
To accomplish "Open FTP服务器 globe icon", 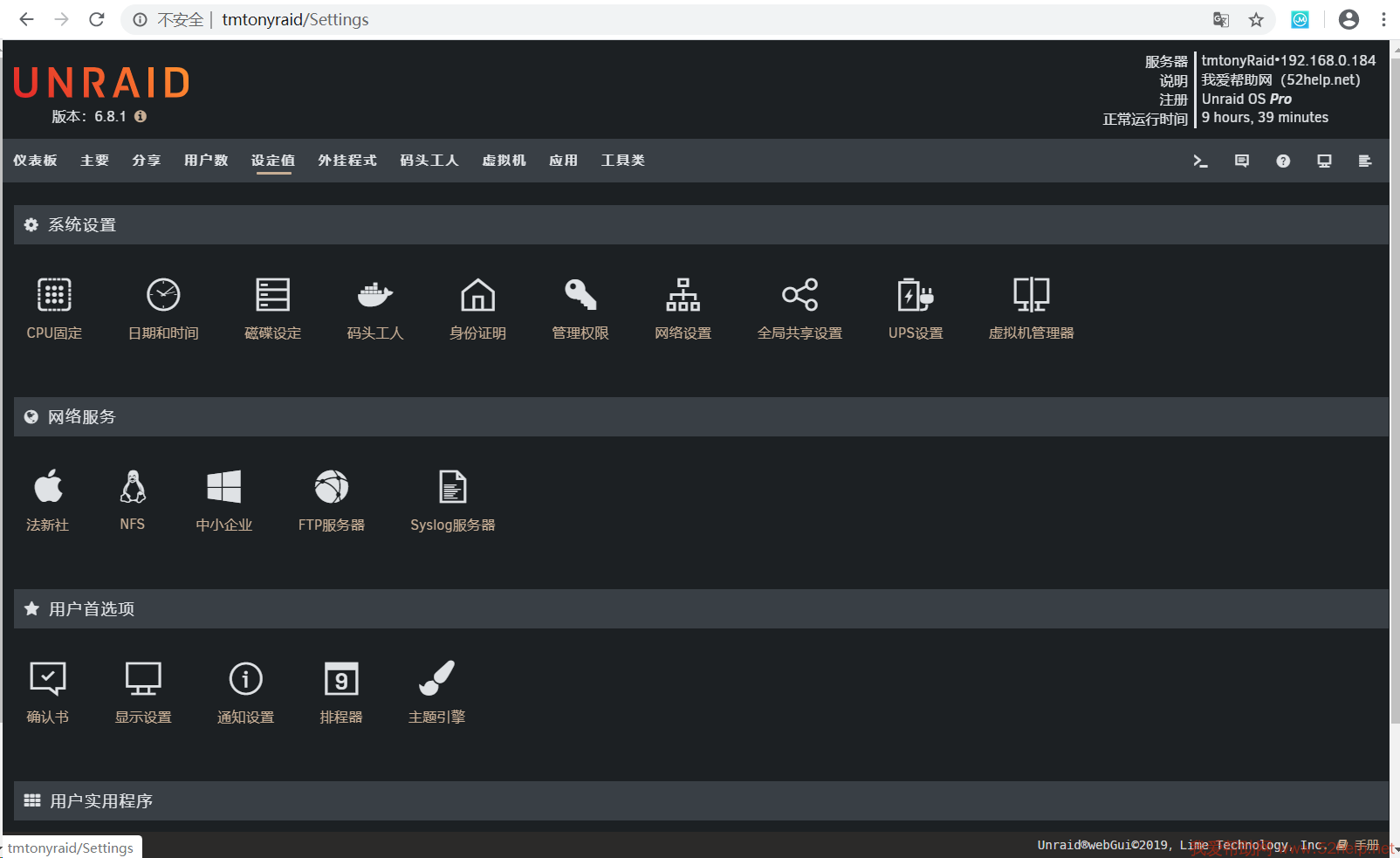I will click(331, 487).
